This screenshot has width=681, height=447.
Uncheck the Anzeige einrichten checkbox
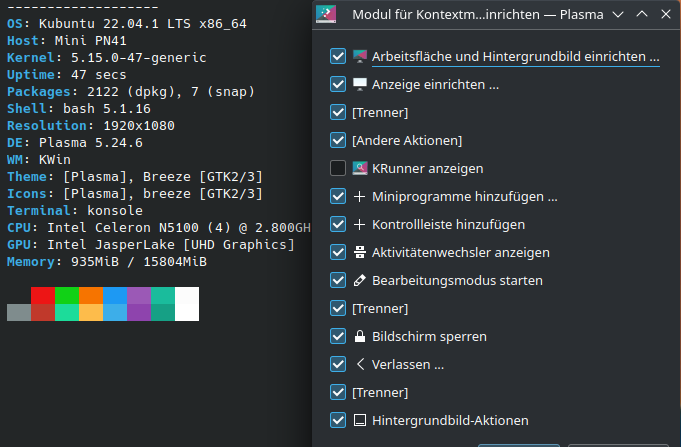pos(338,84)
